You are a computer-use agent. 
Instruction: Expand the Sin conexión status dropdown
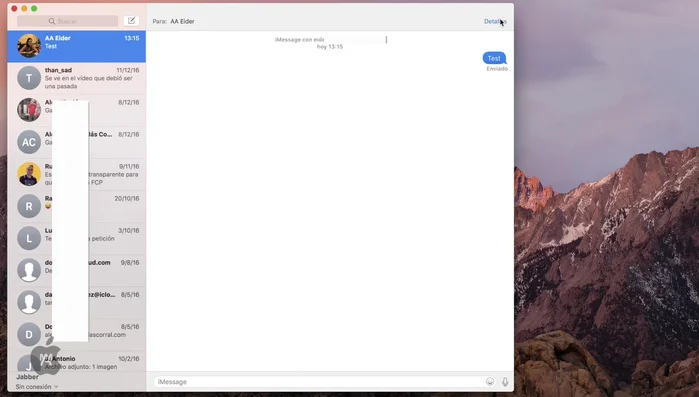37,387
